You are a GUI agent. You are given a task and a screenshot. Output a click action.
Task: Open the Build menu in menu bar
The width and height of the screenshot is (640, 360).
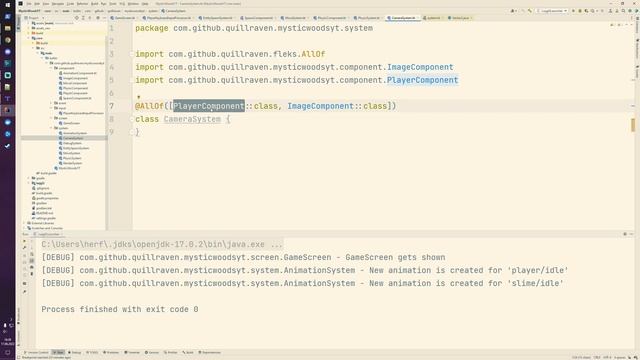94,4
